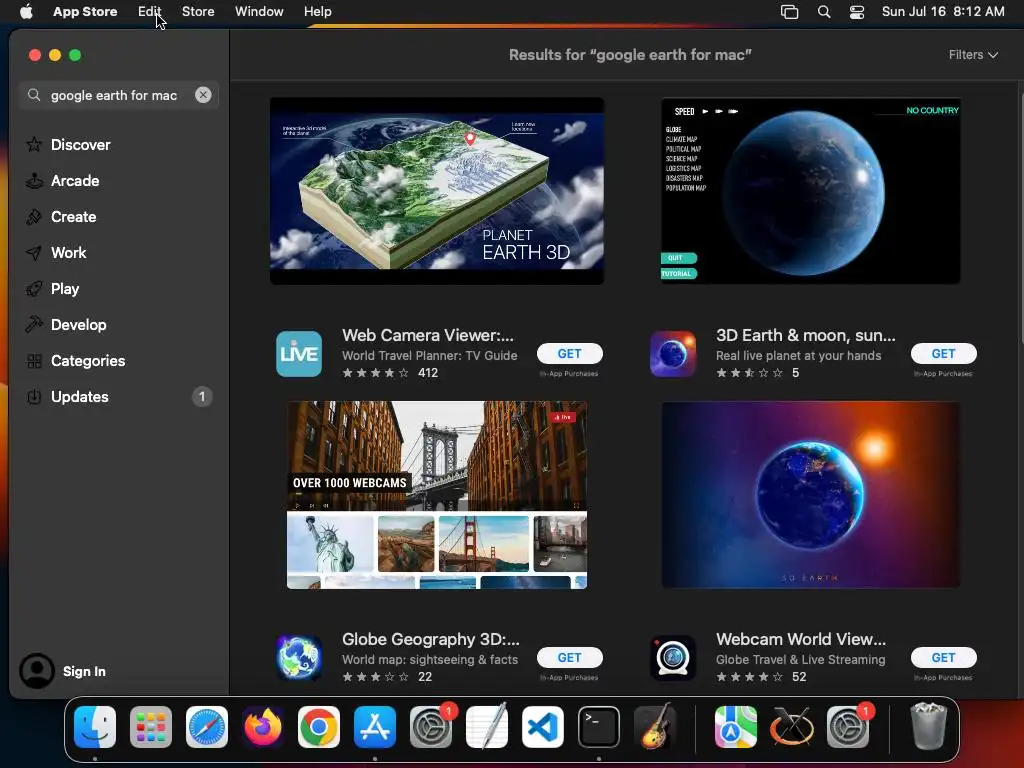The height and width of the screenshot is (768, 1024).
Task: Open TextEdit from the dock
Action: click(x=487, y=727)
